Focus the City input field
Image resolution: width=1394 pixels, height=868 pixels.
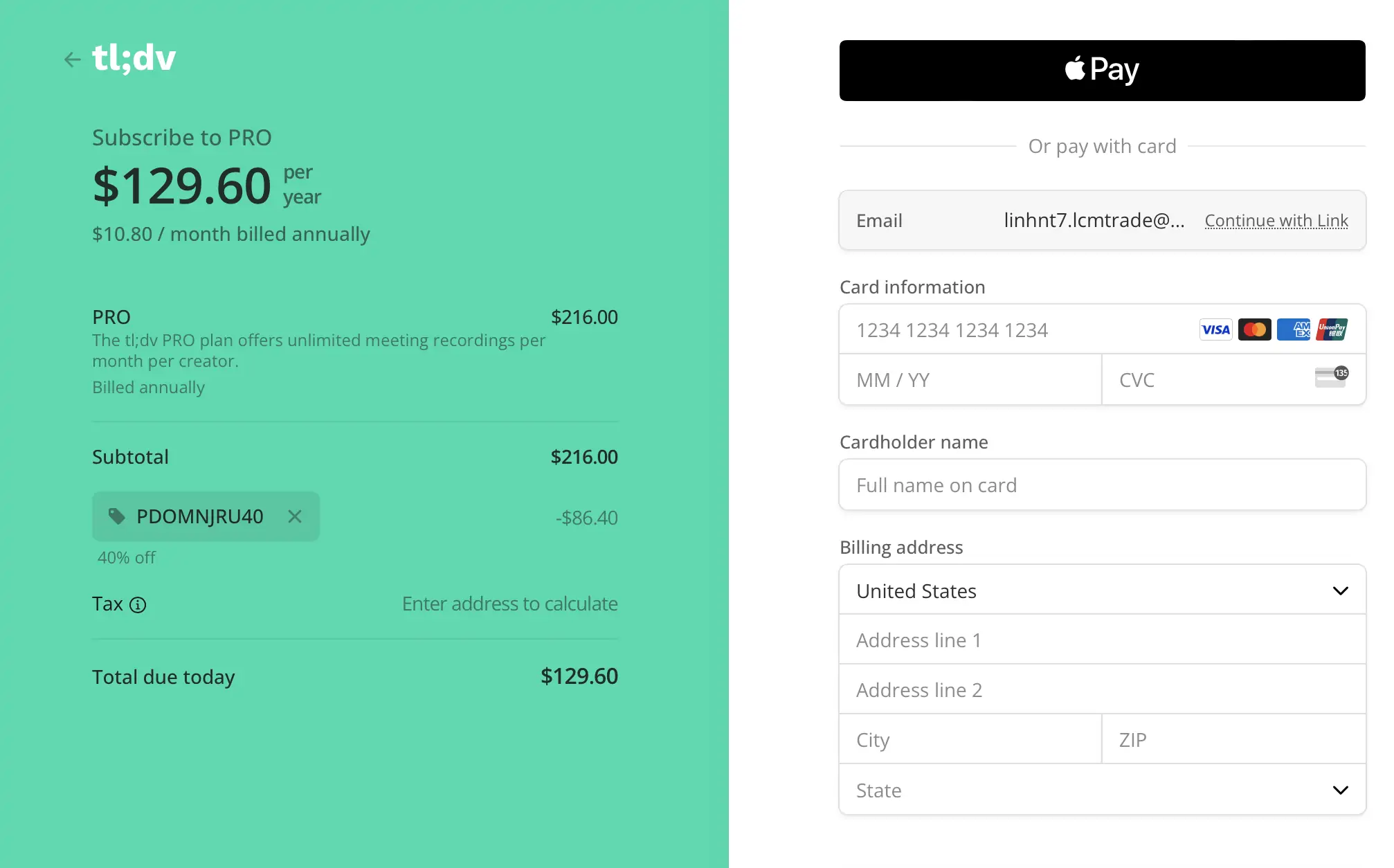(x=970, y=740)
